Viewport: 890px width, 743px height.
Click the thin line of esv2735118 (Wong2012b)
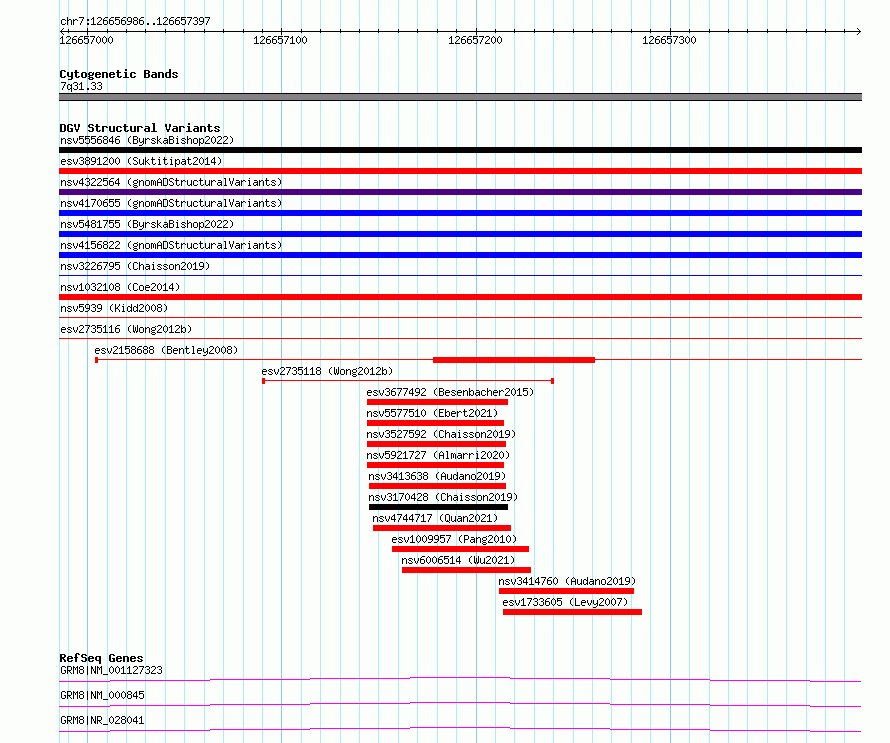(408, 381)
